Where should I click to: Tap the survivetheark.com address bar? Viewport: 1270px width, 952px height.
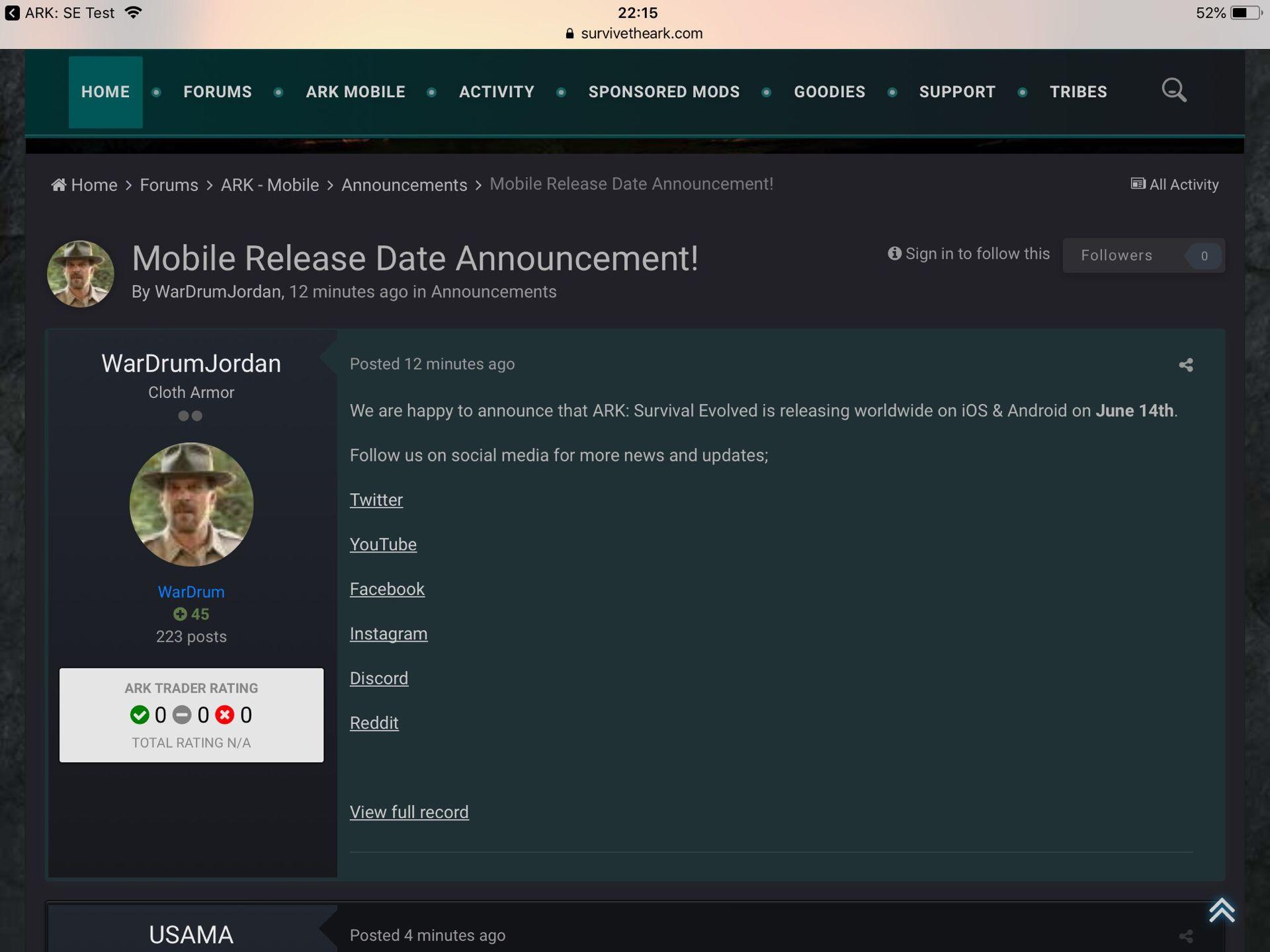[x=635, y=34]
